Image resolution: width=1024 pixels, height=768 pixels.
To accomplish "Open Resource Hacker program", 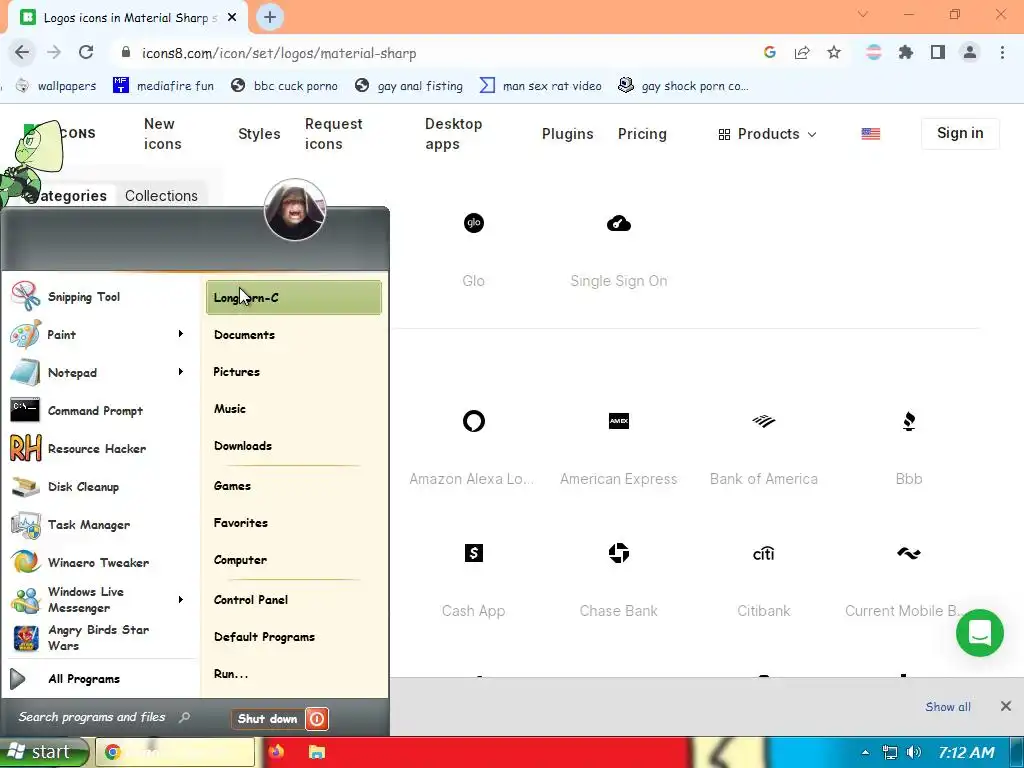I will click(98, 449).
